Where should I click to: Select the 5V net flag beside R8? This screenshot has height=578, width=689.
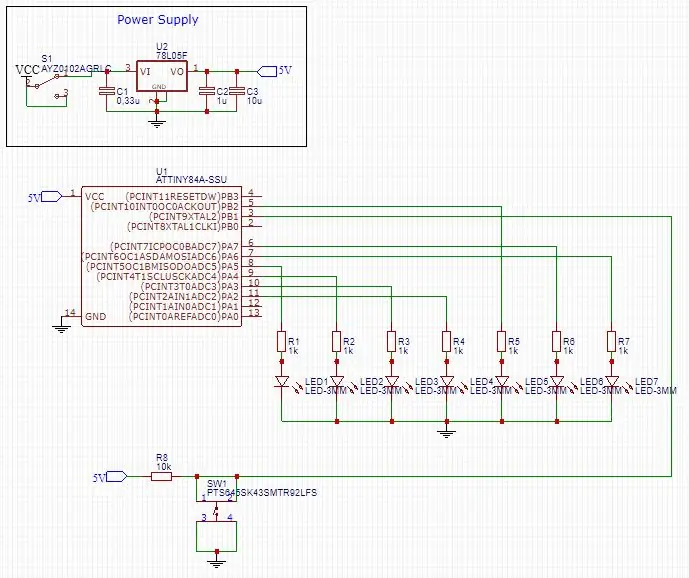point(117,476)
